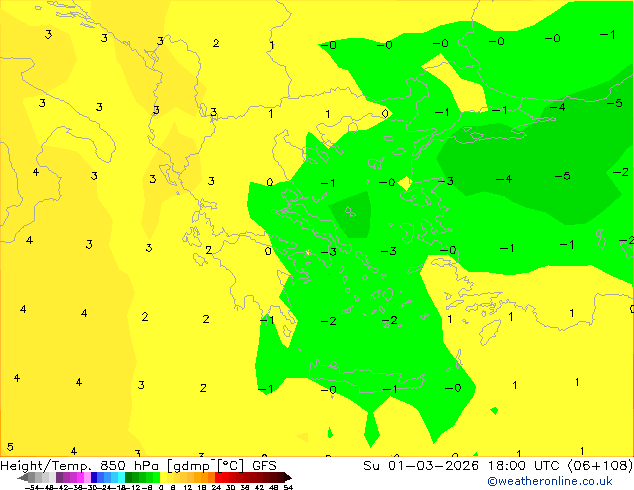This screenshot has width=634, height=490.
Task: Click the '54' label at legend's right end
Action: [288, 487]
